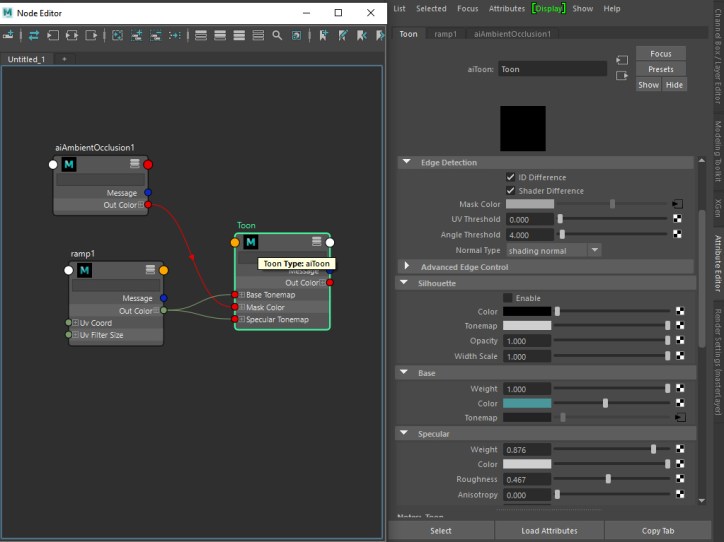Enable the Silhouette checkbox
Viewport: 724px width, 542px height.
[x=508, y=298]
